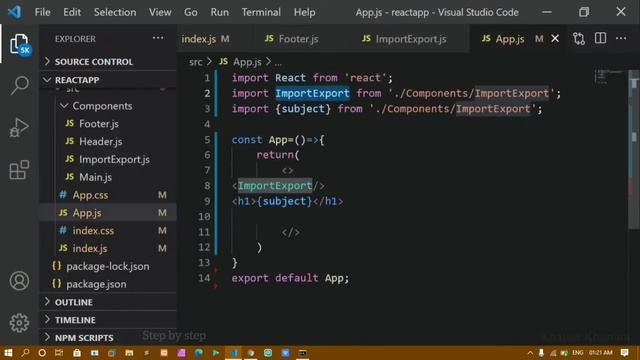Viewport: 640px width, 360px height.
Task: Expand the Timeline section
Action: coord(108,320)
